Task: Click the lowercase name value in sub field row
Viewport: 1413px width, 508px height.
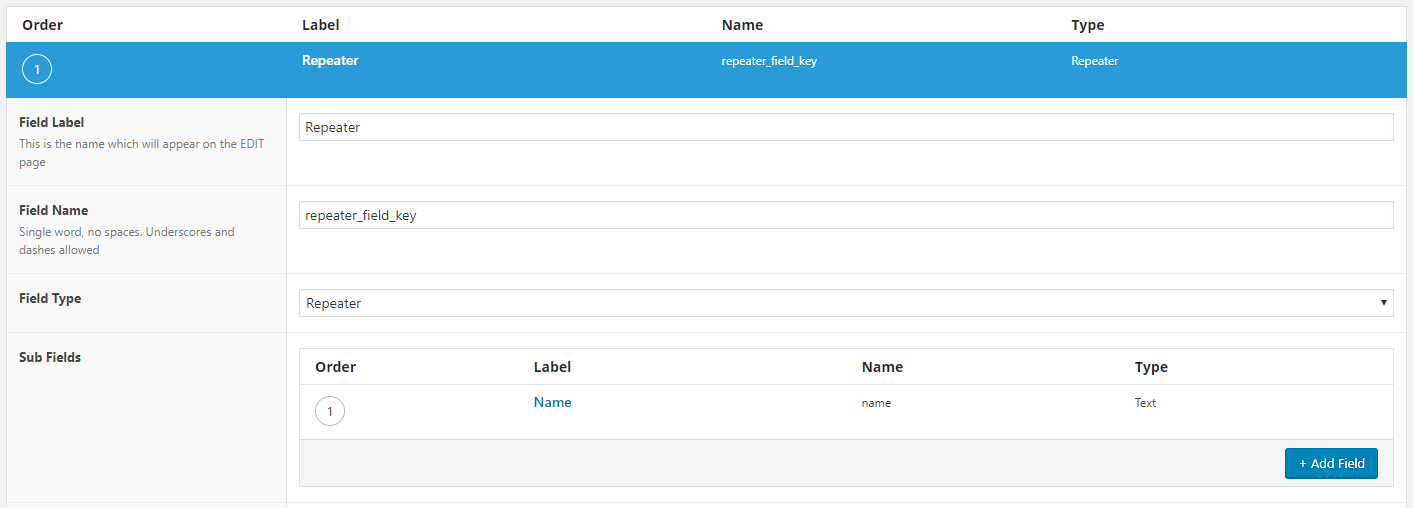Action: tap(876, 403)
